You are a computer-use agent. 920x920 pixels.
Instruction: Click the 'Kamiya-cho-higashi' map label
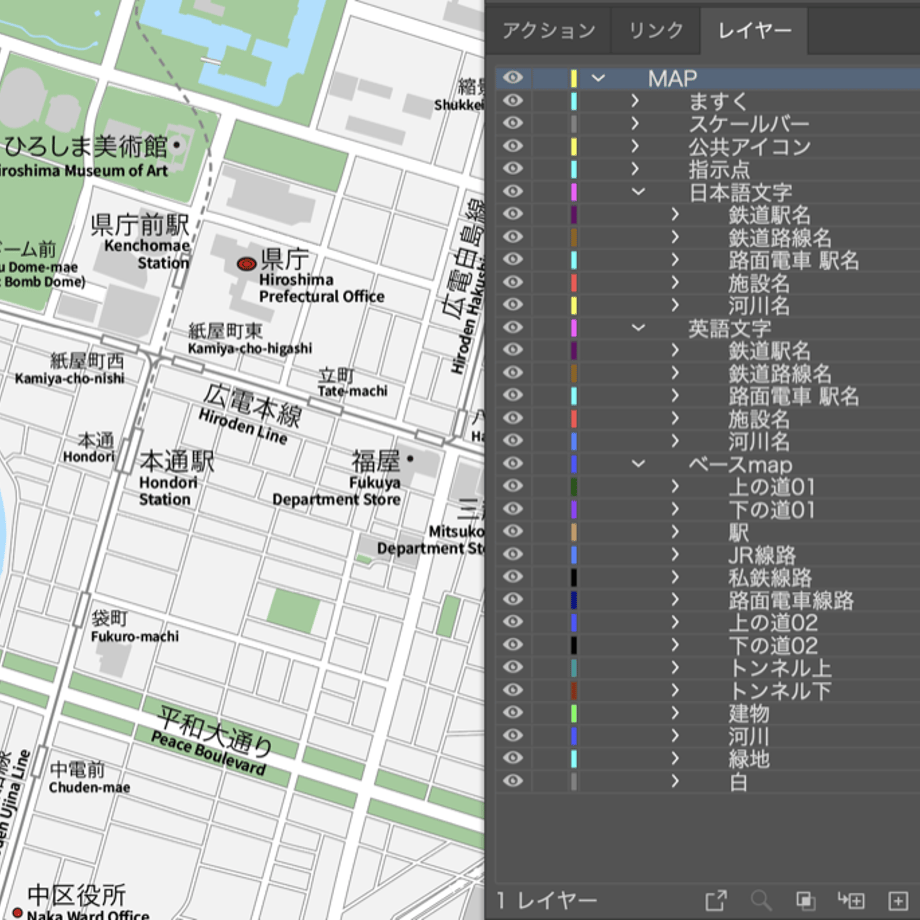(x=250, y=348)
